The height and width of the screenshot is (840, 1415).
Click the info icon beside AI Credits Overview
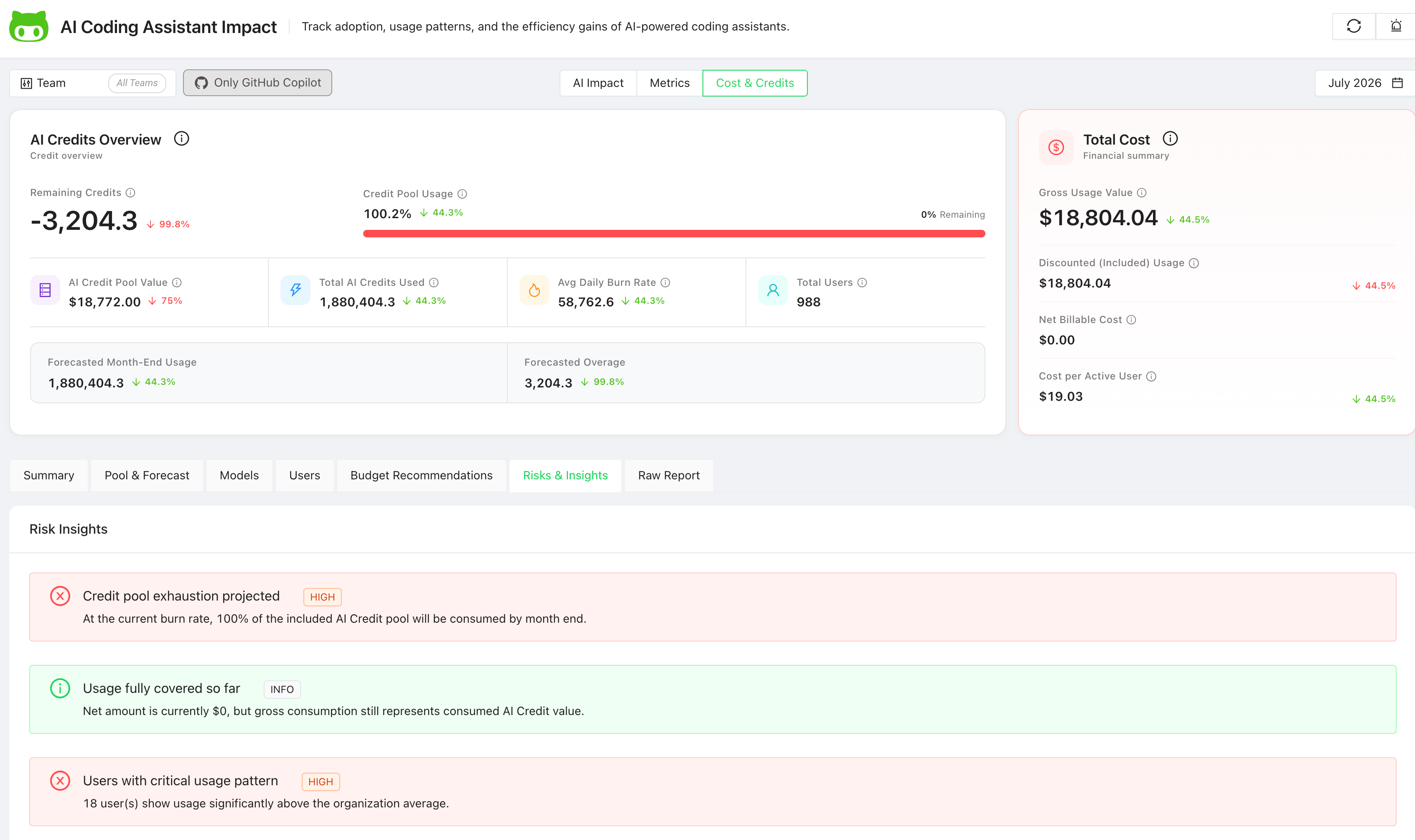point(181,139)
